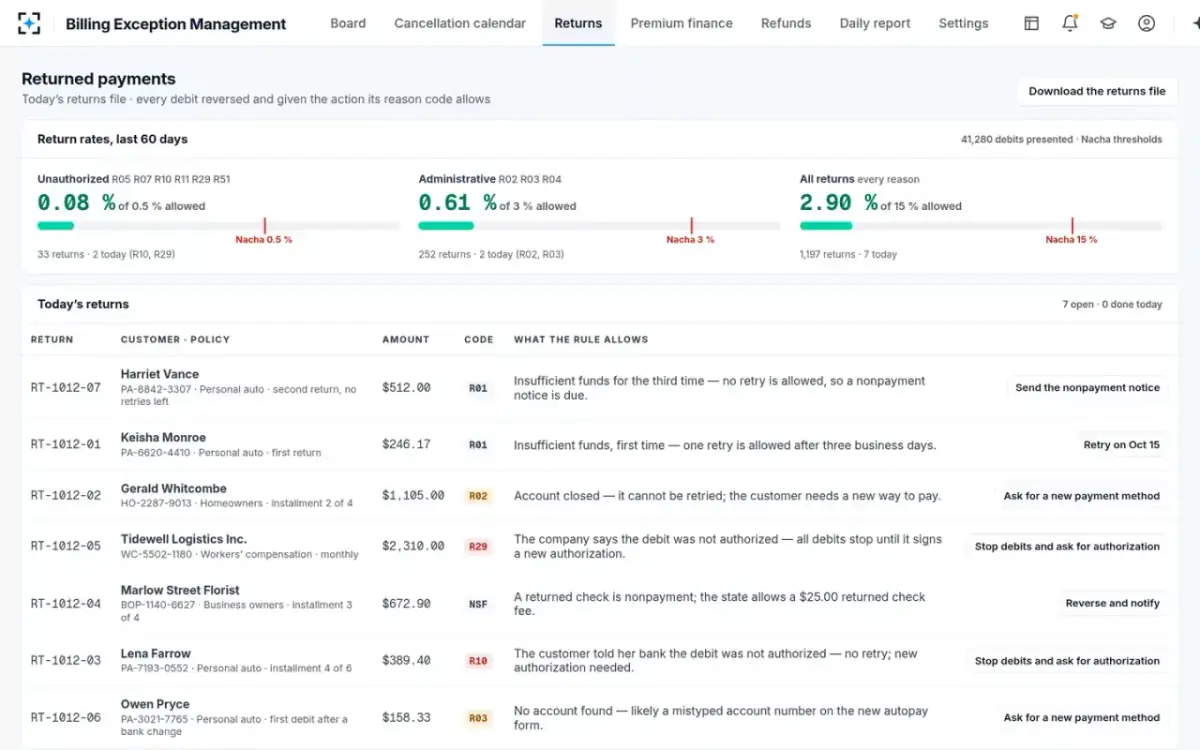Switch to the Board tab
This screenshot has height=750, width=1200.
tap(348, 23)
